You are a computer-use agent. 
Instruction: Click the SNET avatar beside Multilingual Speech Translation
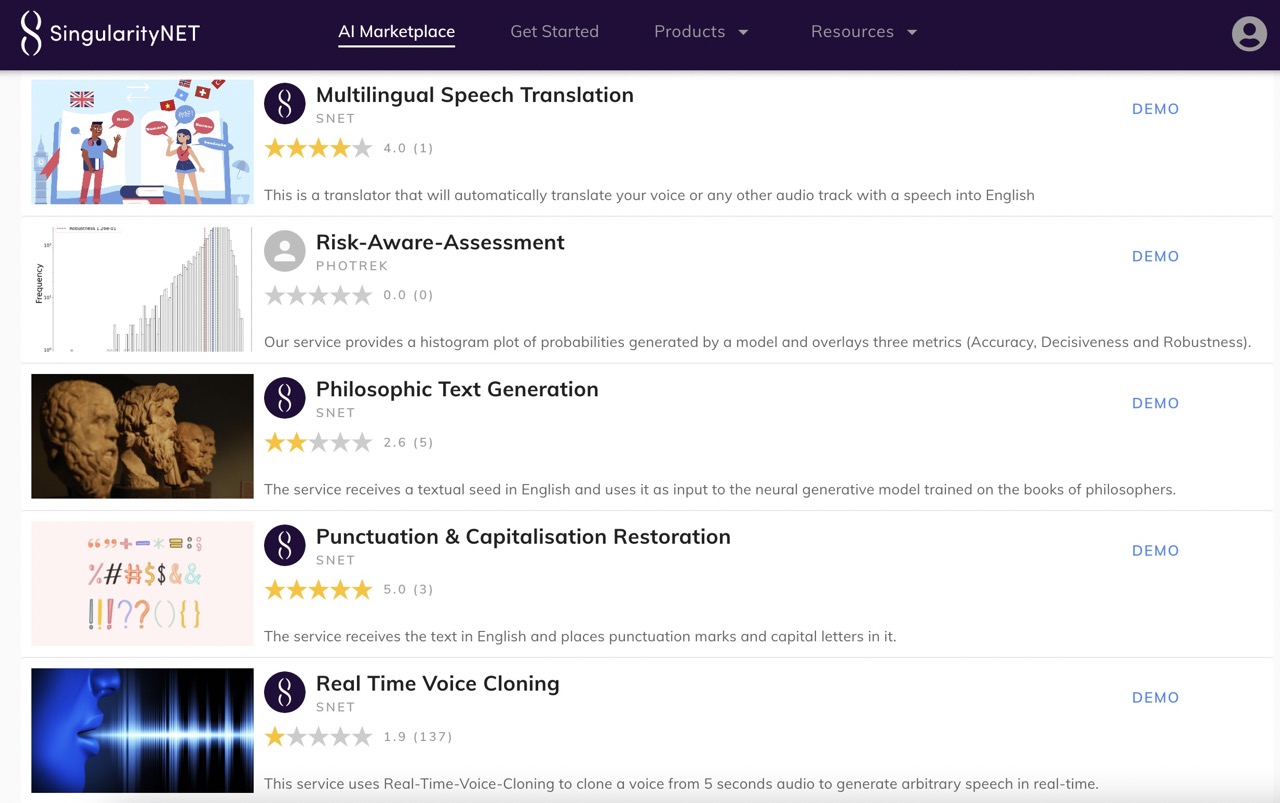[285, 103]
